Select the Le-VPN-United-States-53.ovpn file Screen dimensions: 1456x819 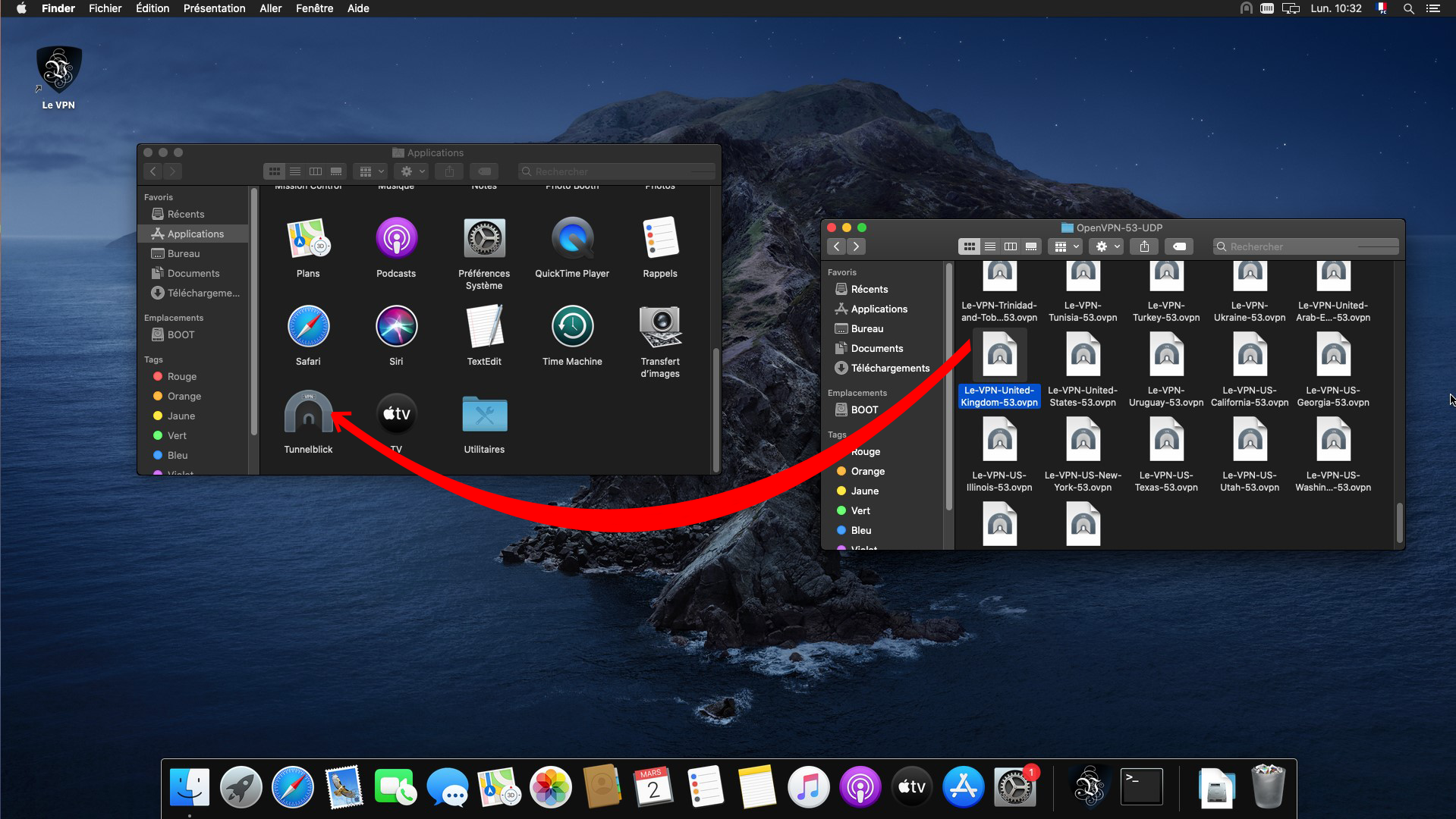[1083, 355]
